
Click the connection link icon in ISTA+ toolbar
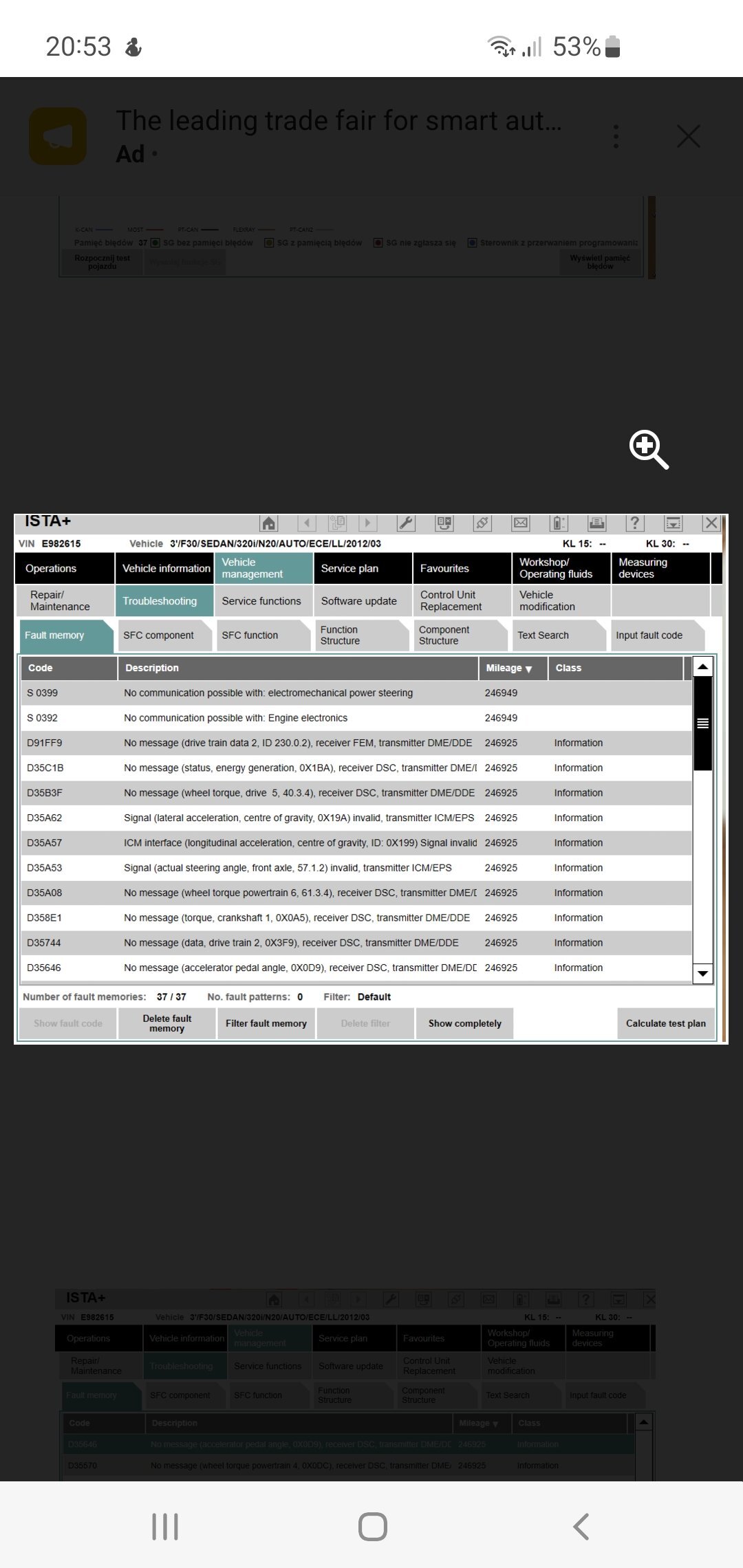click(x=482, y=523)
